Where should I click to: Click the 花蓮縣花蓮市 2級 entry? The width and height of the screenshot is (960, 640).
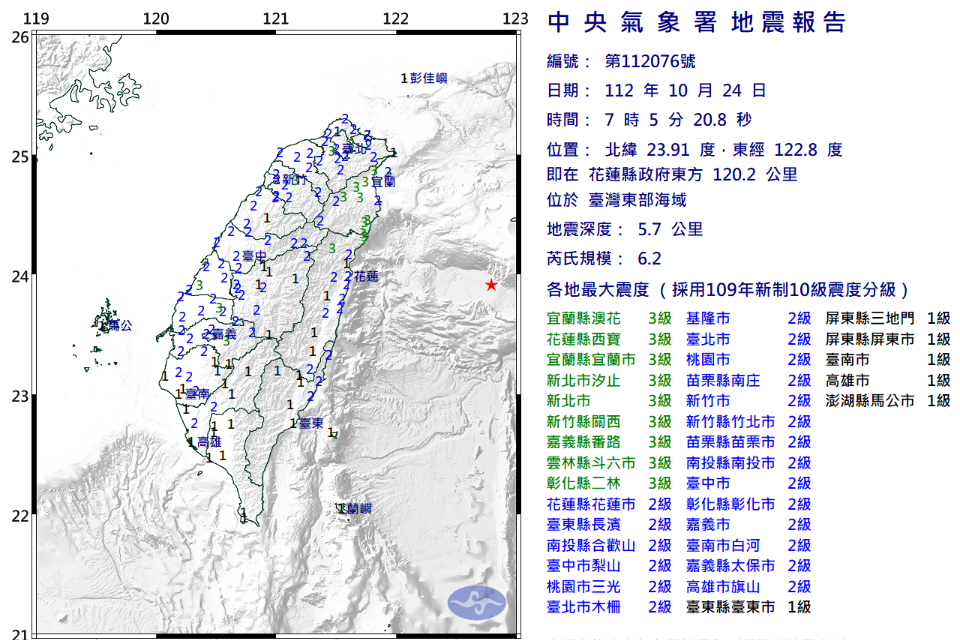pos(609,504)
